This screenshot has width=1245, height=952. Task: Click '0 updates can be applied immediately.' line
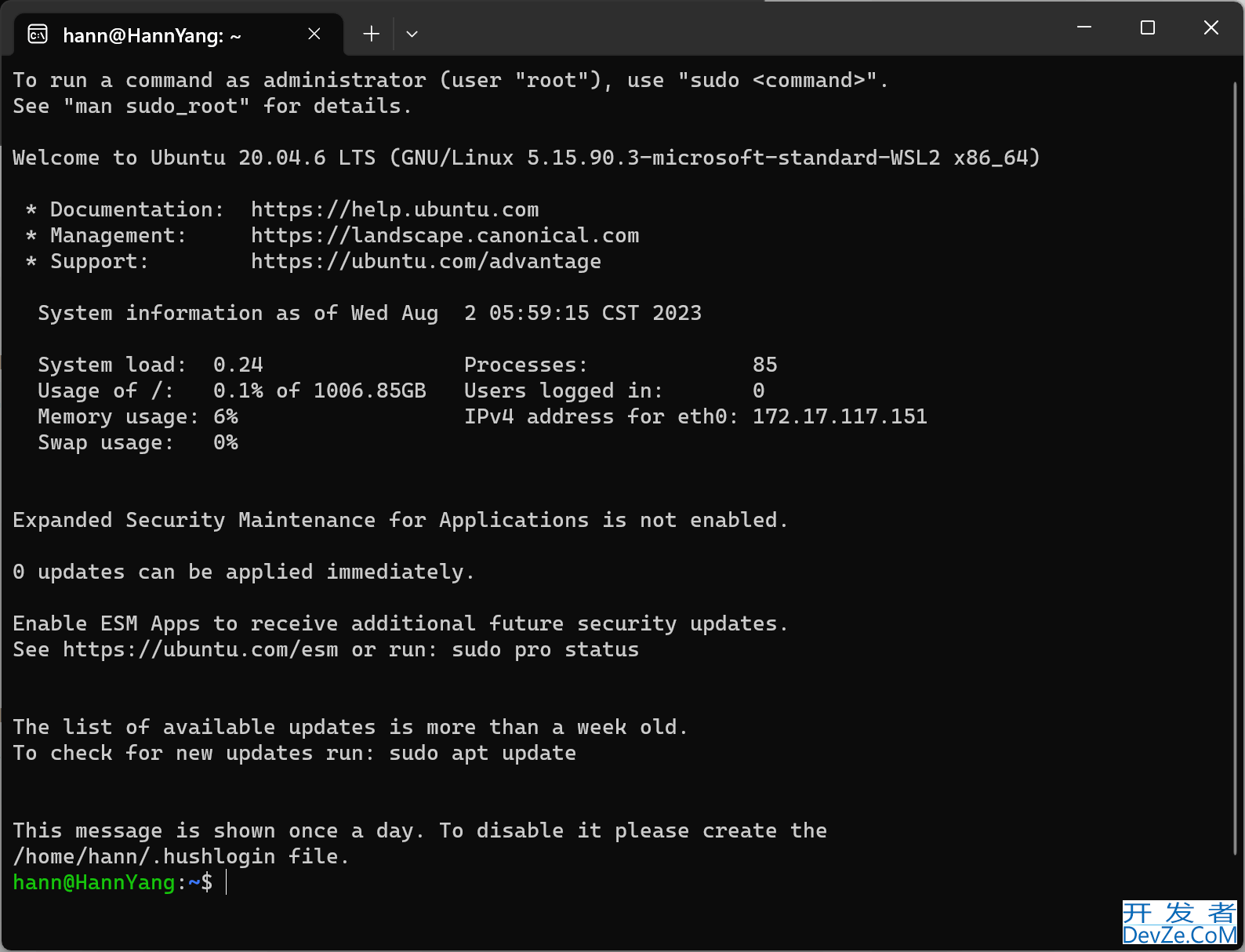[x=244, y=572]
